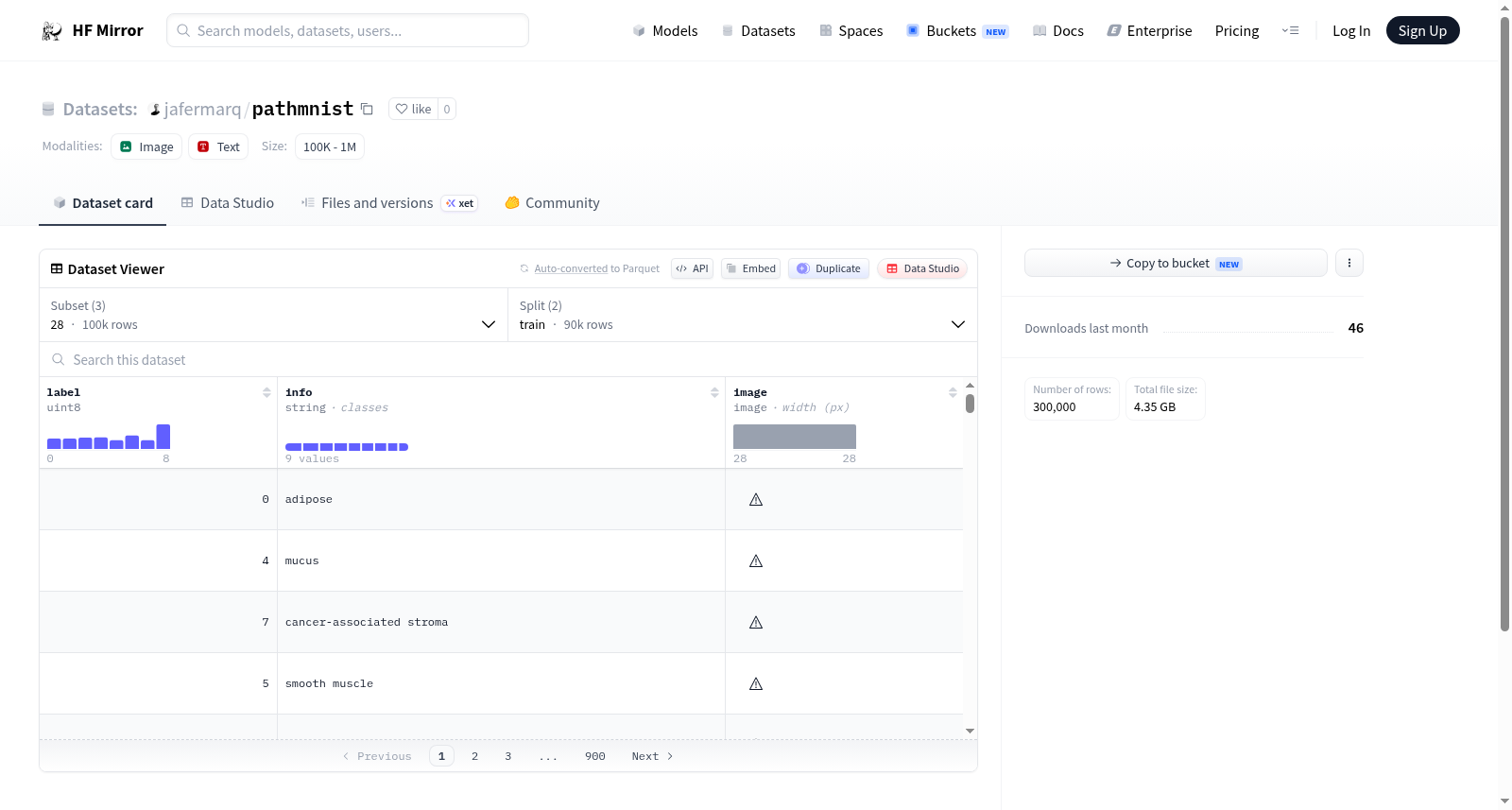
Task: Click Next page in pagination
Action: [x=653, y=756]
